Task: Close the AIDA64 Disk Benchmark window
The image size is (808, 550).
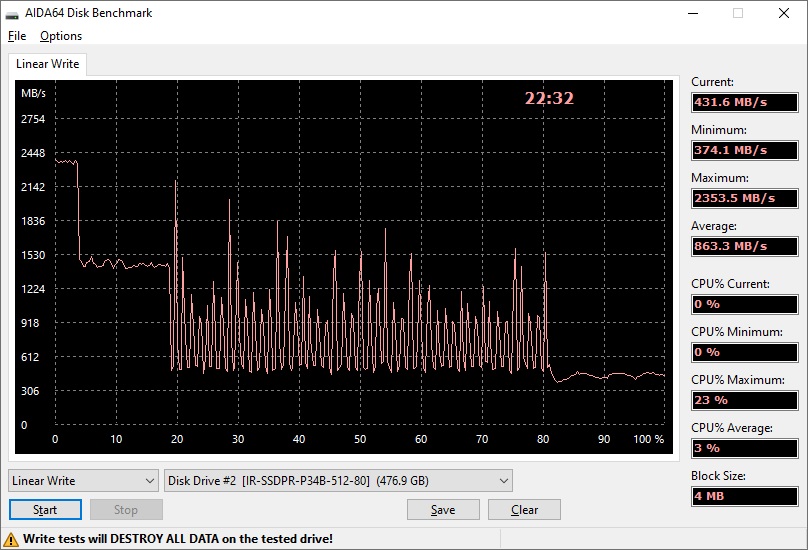Action: (784, 13)
